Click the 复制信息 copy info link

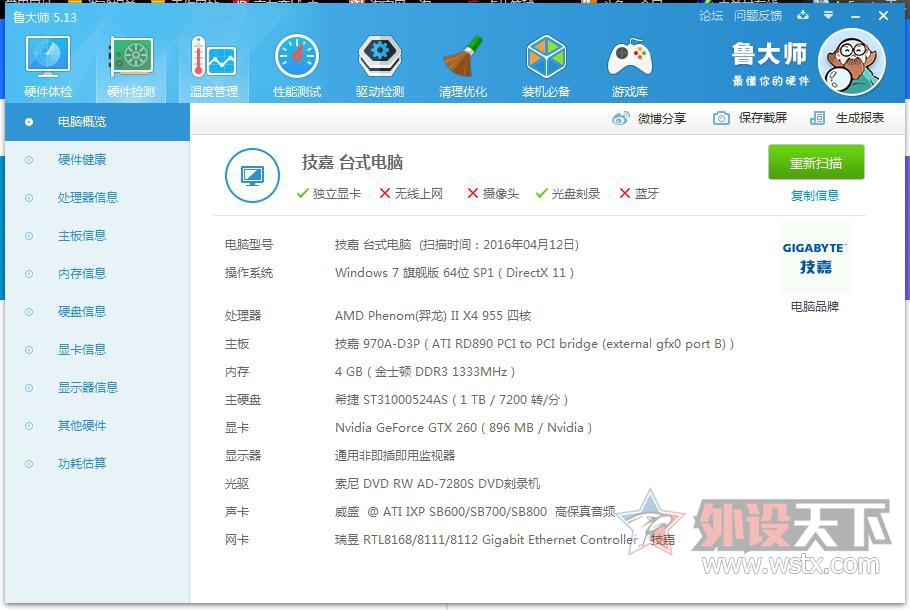pos(815,196)
